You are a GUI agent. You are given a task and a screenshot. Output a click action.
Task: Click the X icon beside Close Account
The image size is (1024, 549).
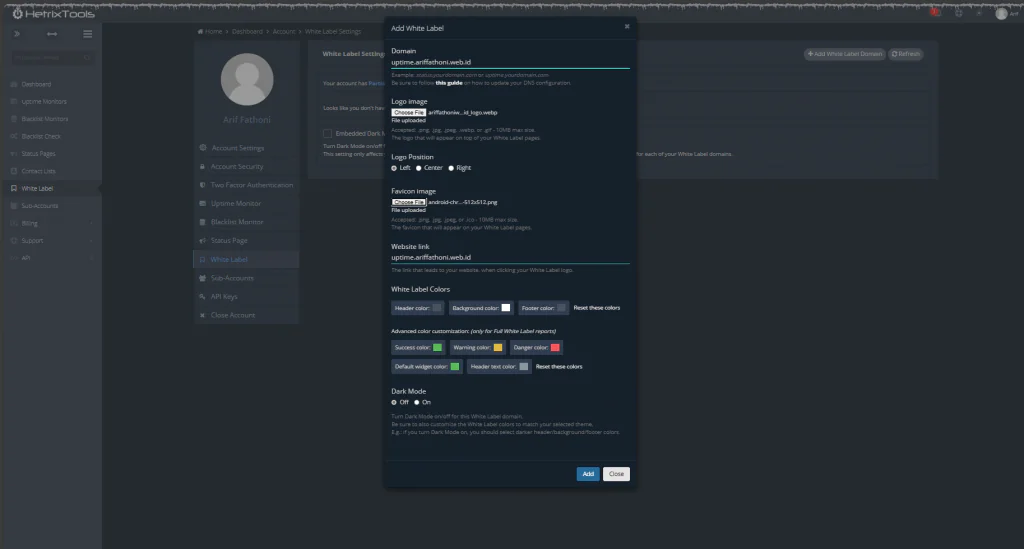click(x=202, y=315)
